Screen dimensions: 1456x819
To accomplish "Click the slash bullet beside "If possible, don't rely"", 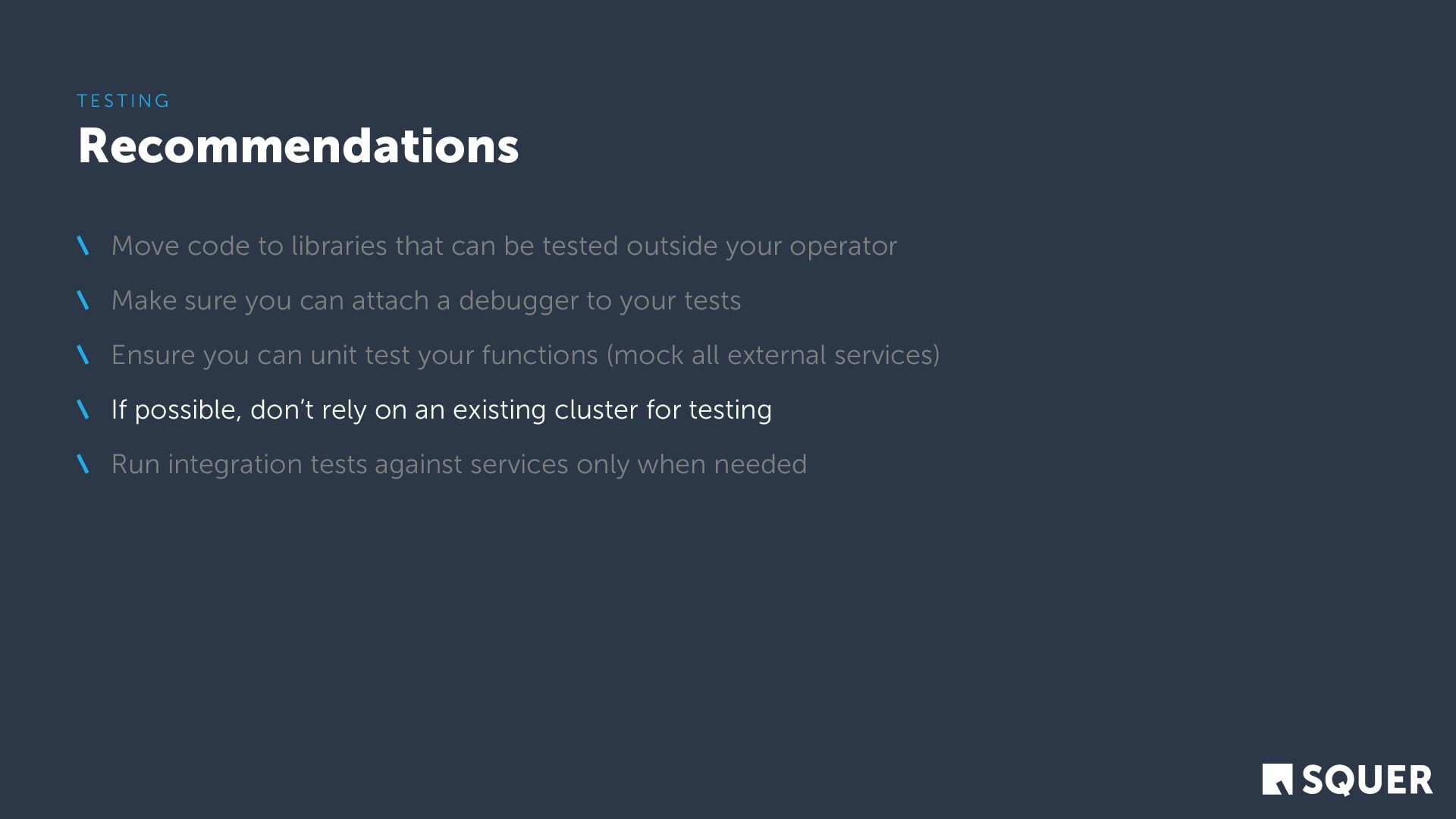I will coord(83,409).
